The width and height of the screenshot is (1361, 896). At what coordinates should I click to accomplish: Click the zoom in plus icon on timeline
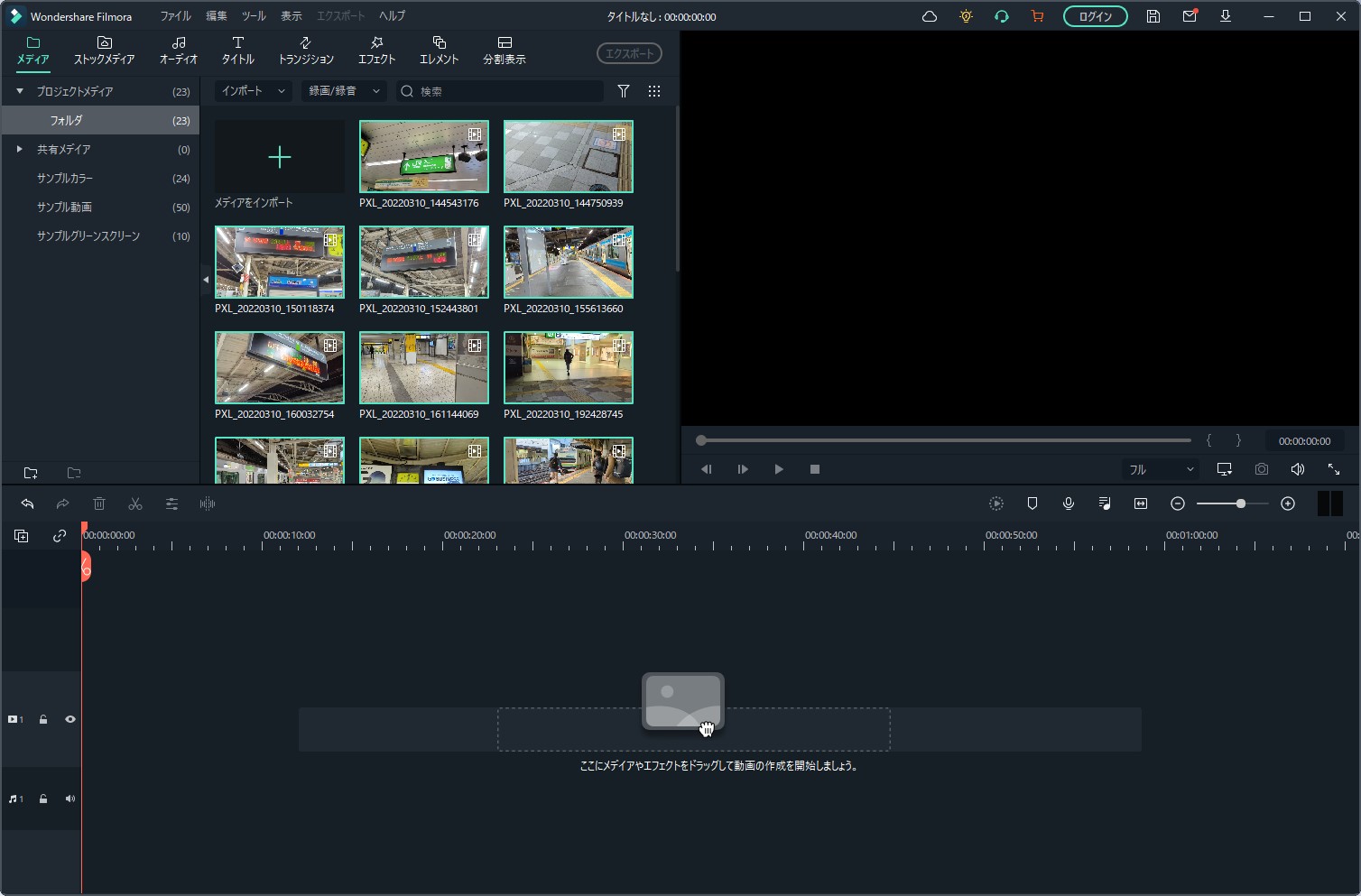pyautogui.click(x=1288, y=503)
